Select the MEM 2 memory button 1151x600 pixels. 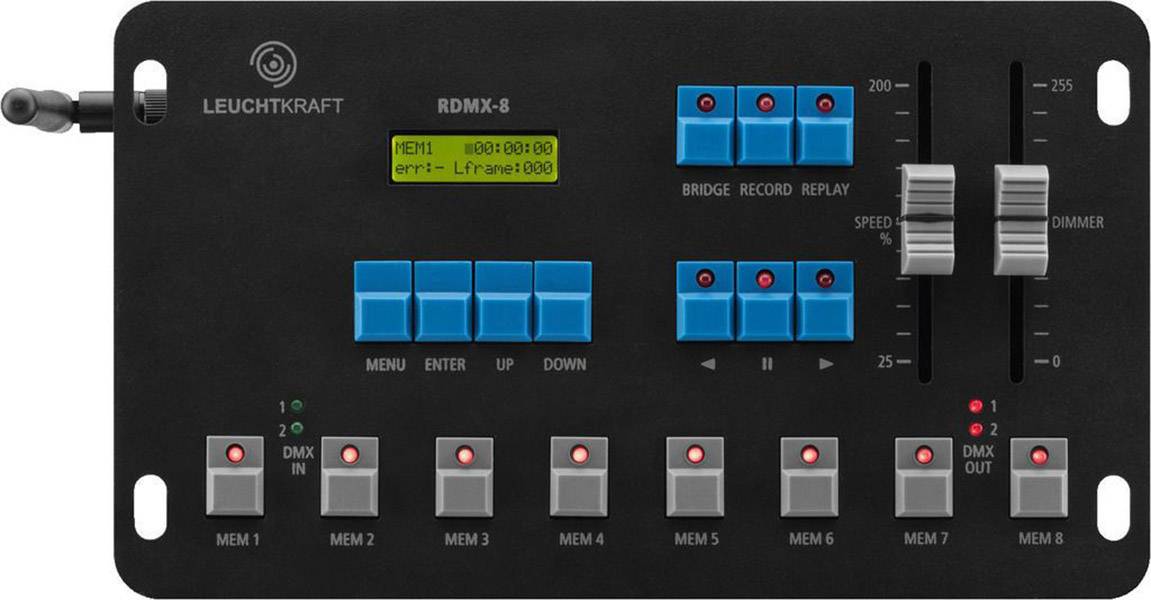[x=349, y=477]
